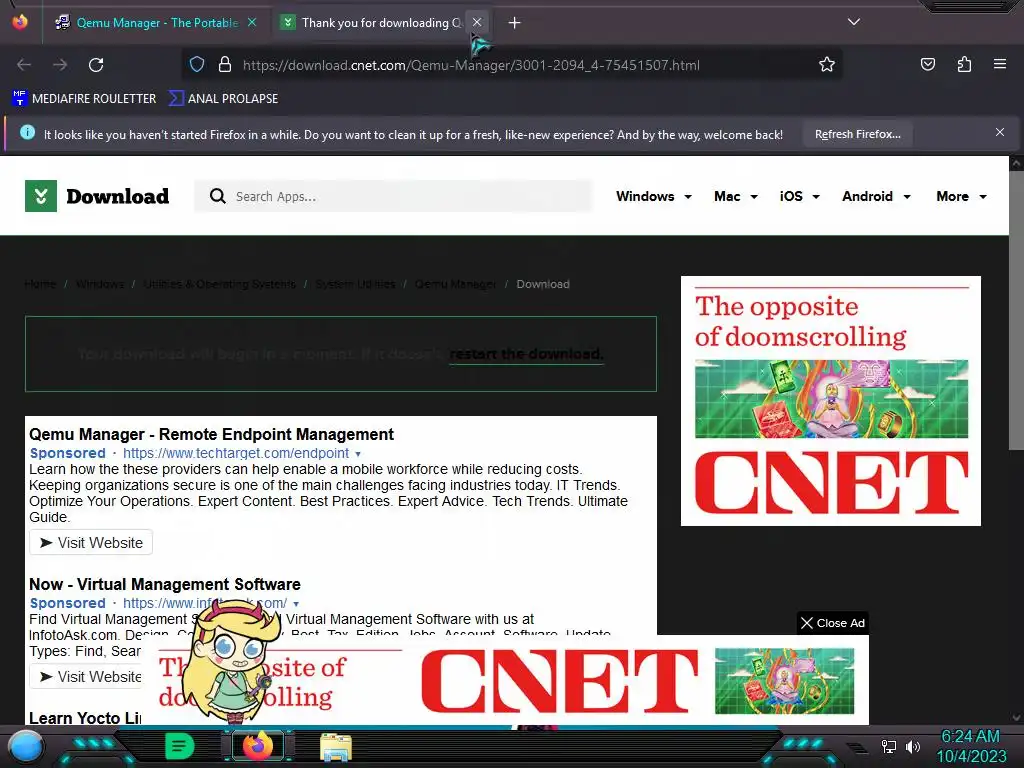Select the Thank you for downloading tab
Screen dimensions: 1024x768
coord(381,23)
